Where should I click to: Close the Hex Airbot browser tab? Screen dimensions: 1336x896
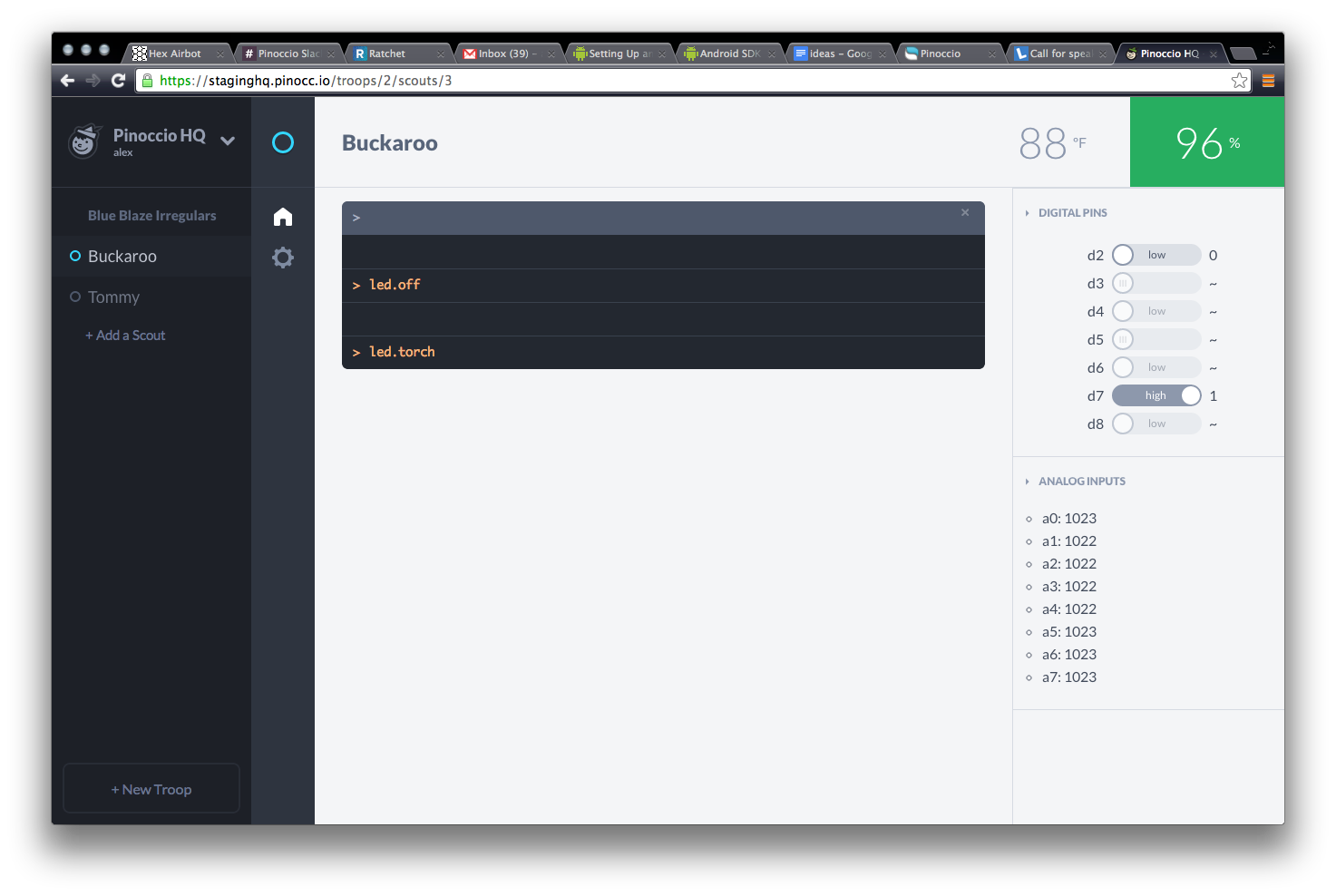[219, 54]
